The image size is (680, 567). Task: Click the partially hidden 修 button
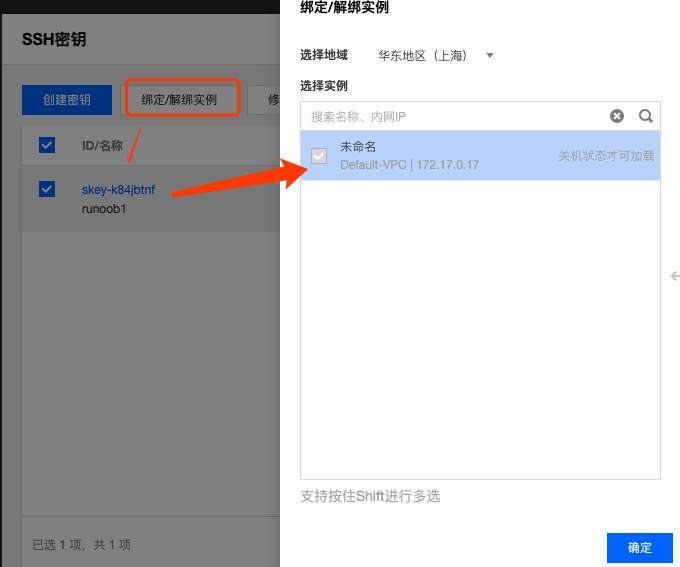264,100
